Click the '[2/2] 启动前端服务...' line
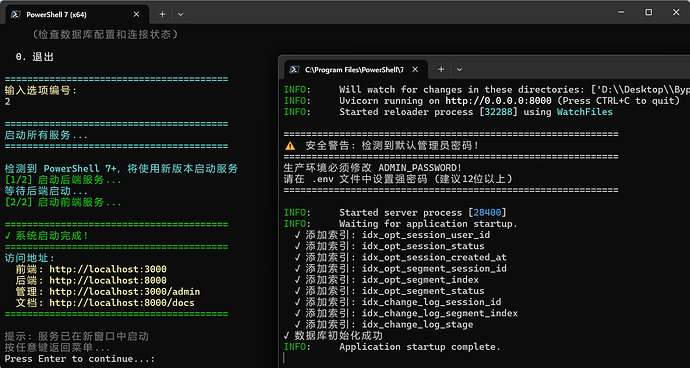Viewport: 690px width, 368px height. coord(63,202)
